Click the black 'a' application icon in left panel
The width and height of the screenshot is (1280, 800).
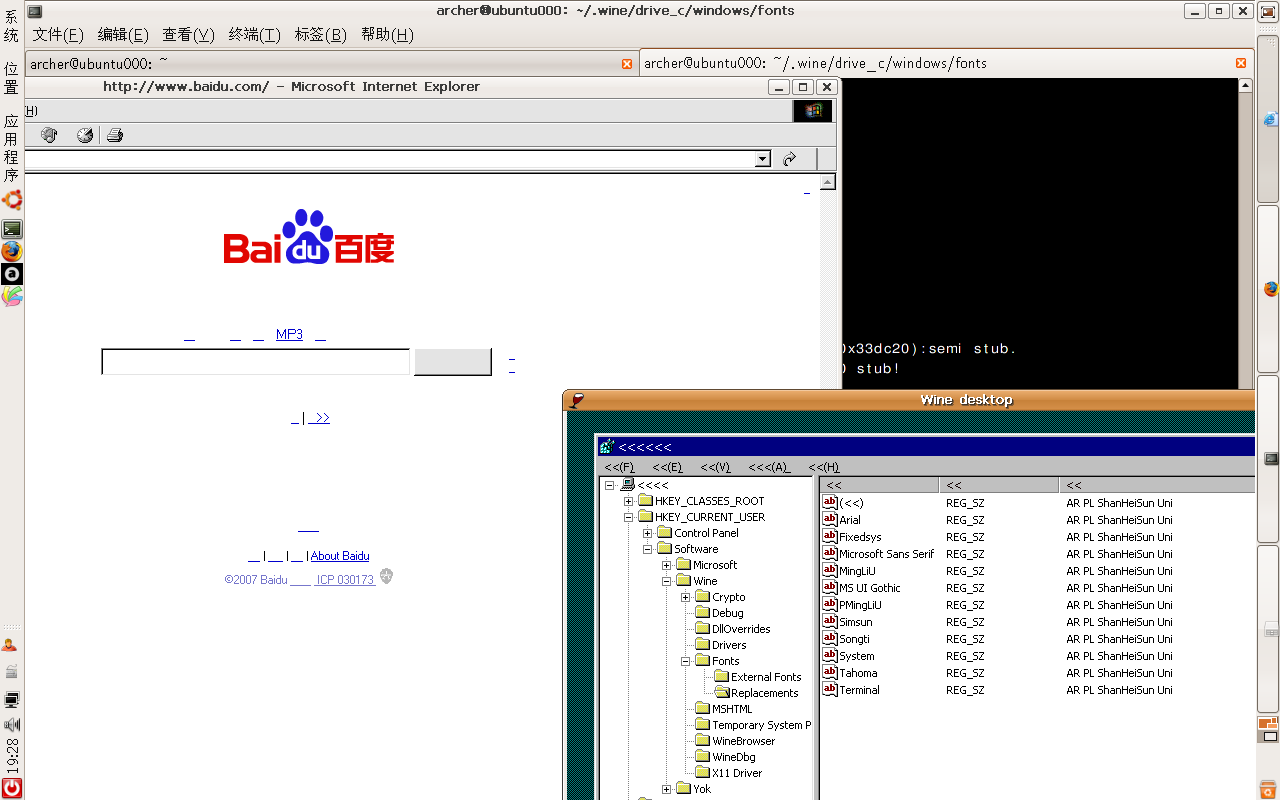coord(12,274)
